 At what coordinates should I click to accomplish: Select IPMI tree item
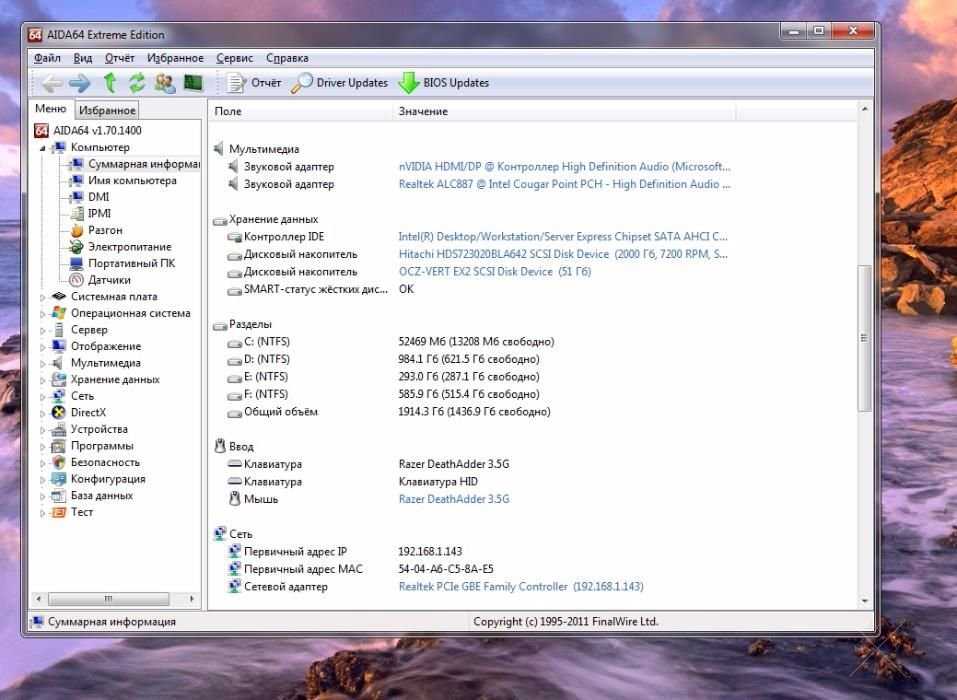pos(99,214)
